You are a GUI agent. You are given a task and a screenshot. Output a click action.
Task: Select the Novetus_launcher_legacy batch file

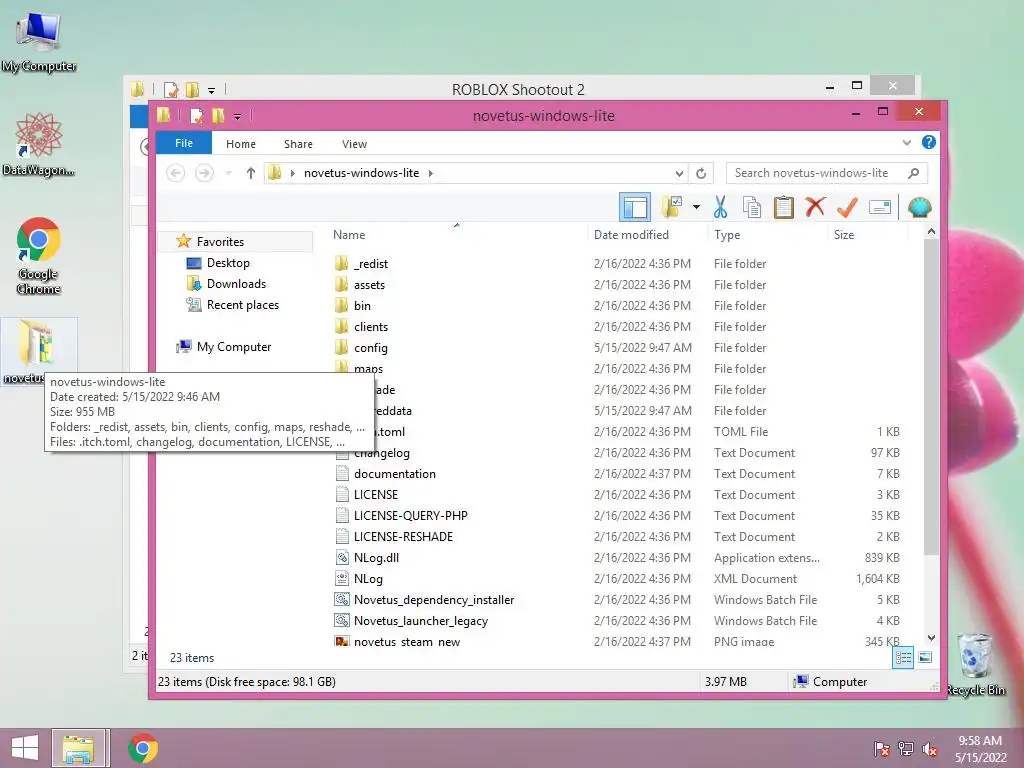click(421, 620)
